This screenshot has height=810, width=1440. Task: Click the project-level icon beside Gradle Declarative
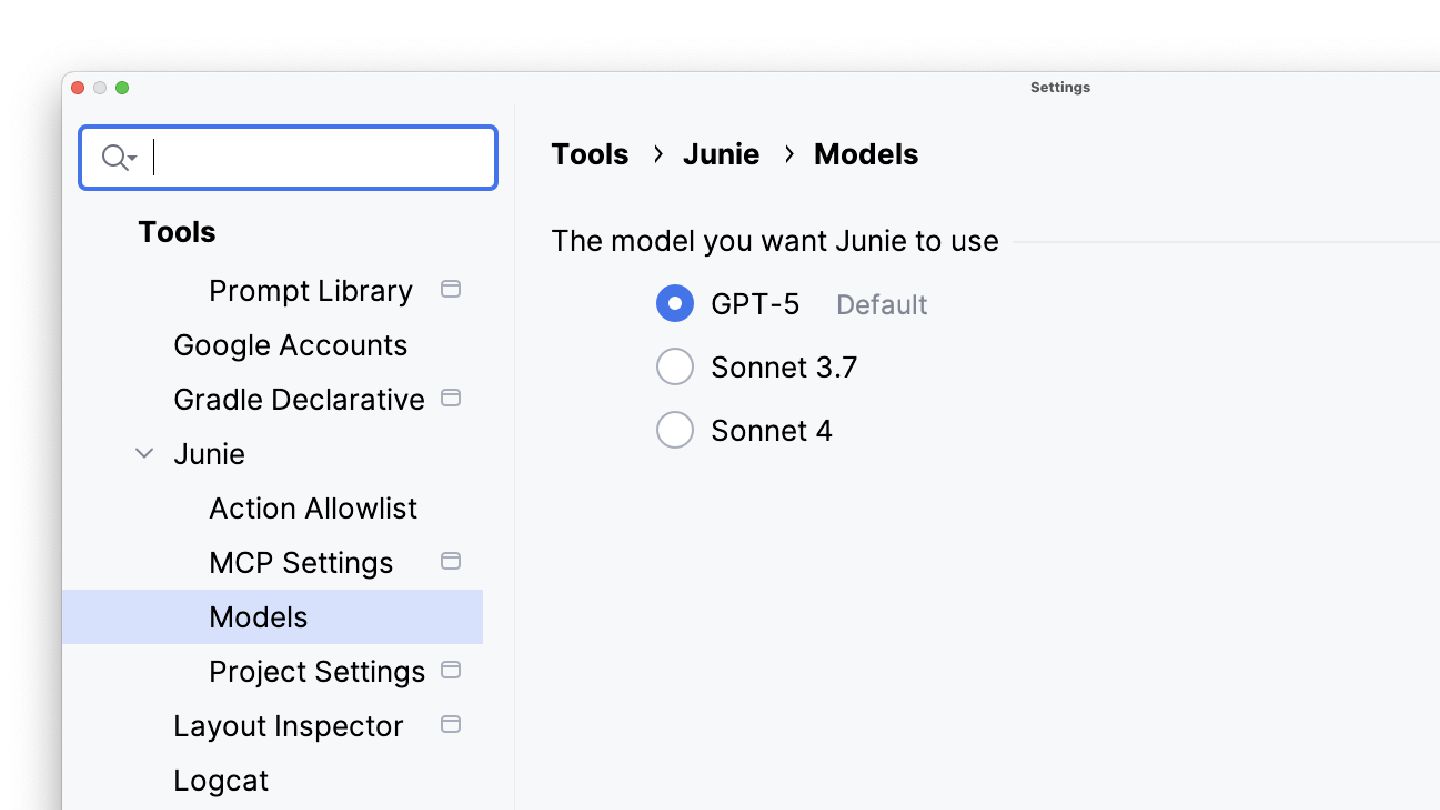pos(451,398)
